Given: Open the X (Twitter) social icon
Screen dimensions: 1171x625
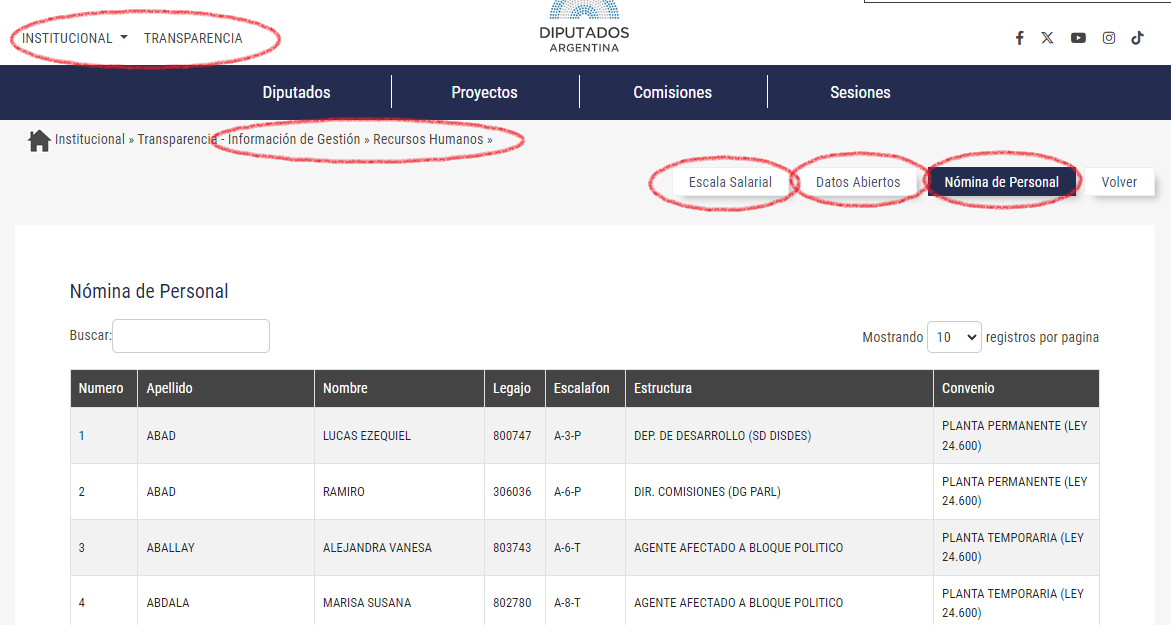Looking at the screenshot, I should [1047, 38].
